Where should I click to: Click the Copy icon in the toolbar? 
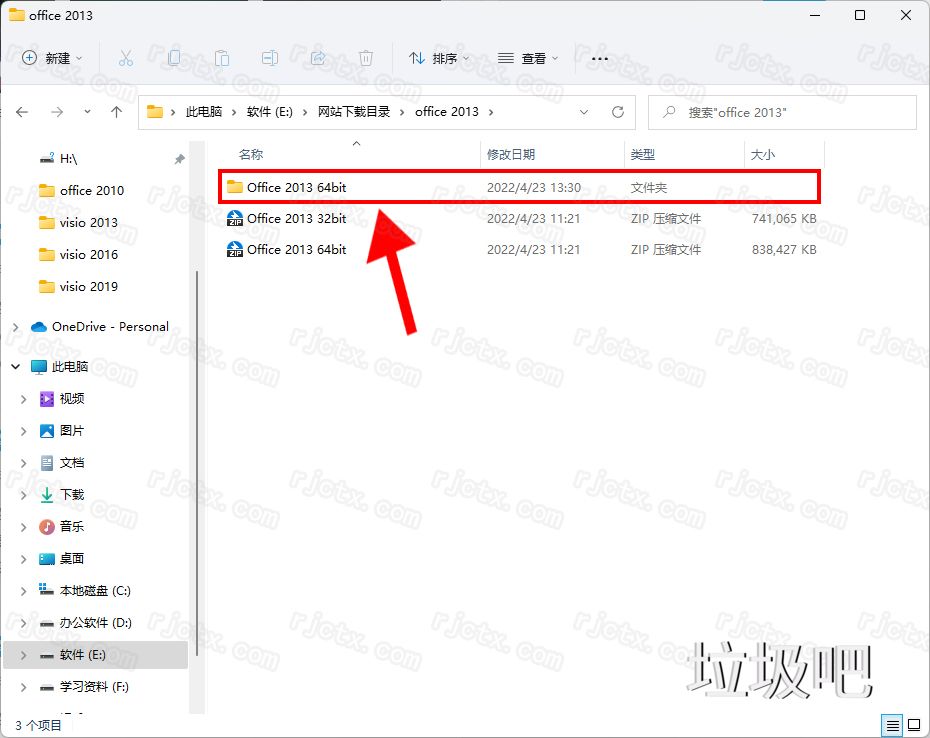pos(174,58)
